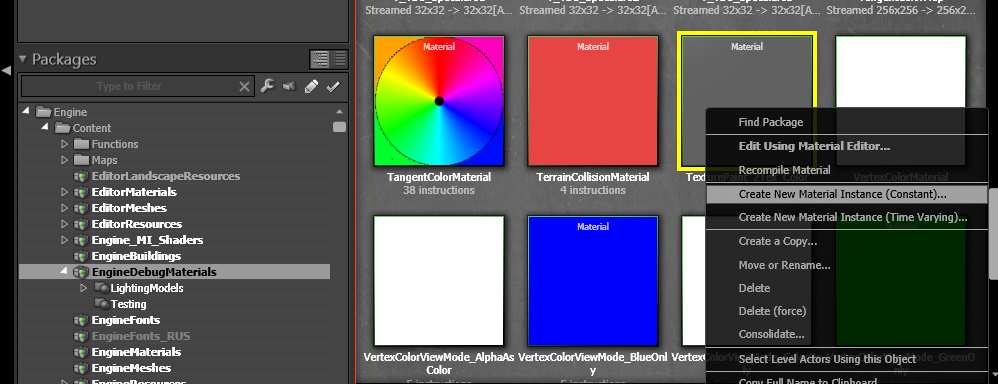Collapse the EngineDebugMaterials package node
Viewport: 998px width, 384px height.
coord(64,271)
